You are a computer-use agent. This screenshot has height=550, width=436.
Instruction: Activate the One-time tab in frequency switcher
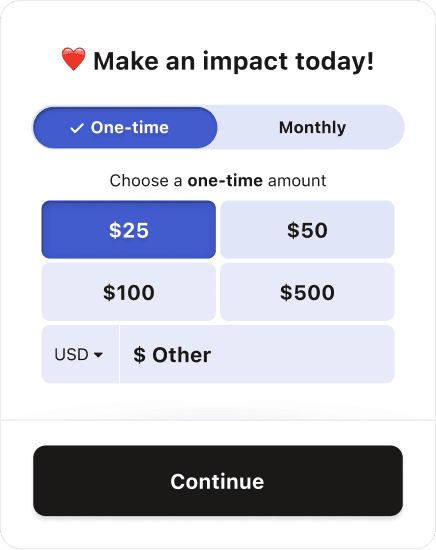click(125, 127)
